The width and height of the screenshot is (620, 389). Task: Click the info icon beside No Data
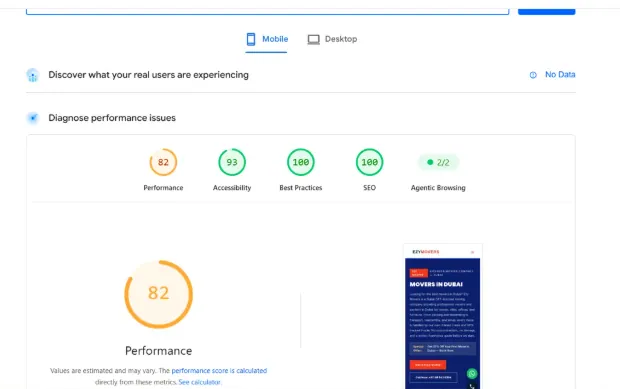coord(533,75)
